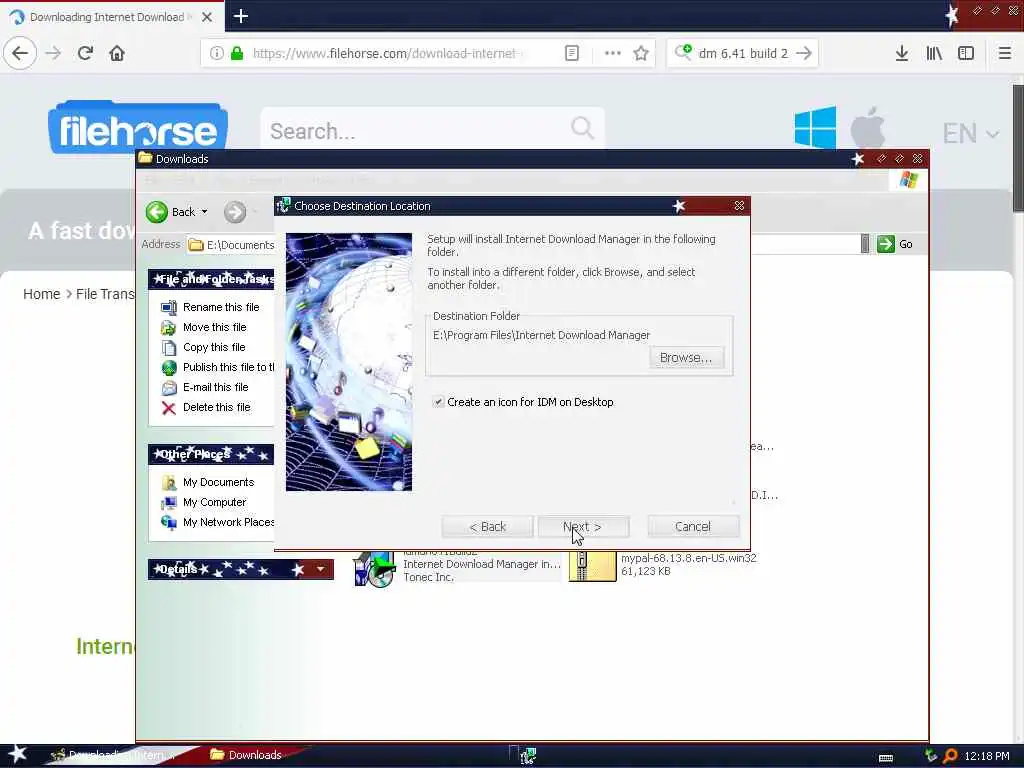
Task: Open the Firefox hamburger menu
Action: click(x=1004, y=53)
